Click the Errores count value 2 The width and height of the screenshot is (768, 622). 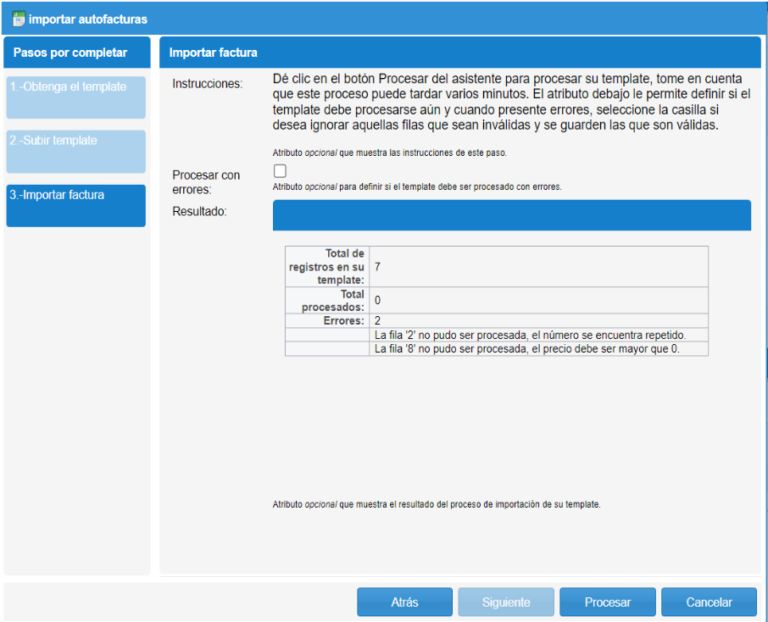[377, 321]
